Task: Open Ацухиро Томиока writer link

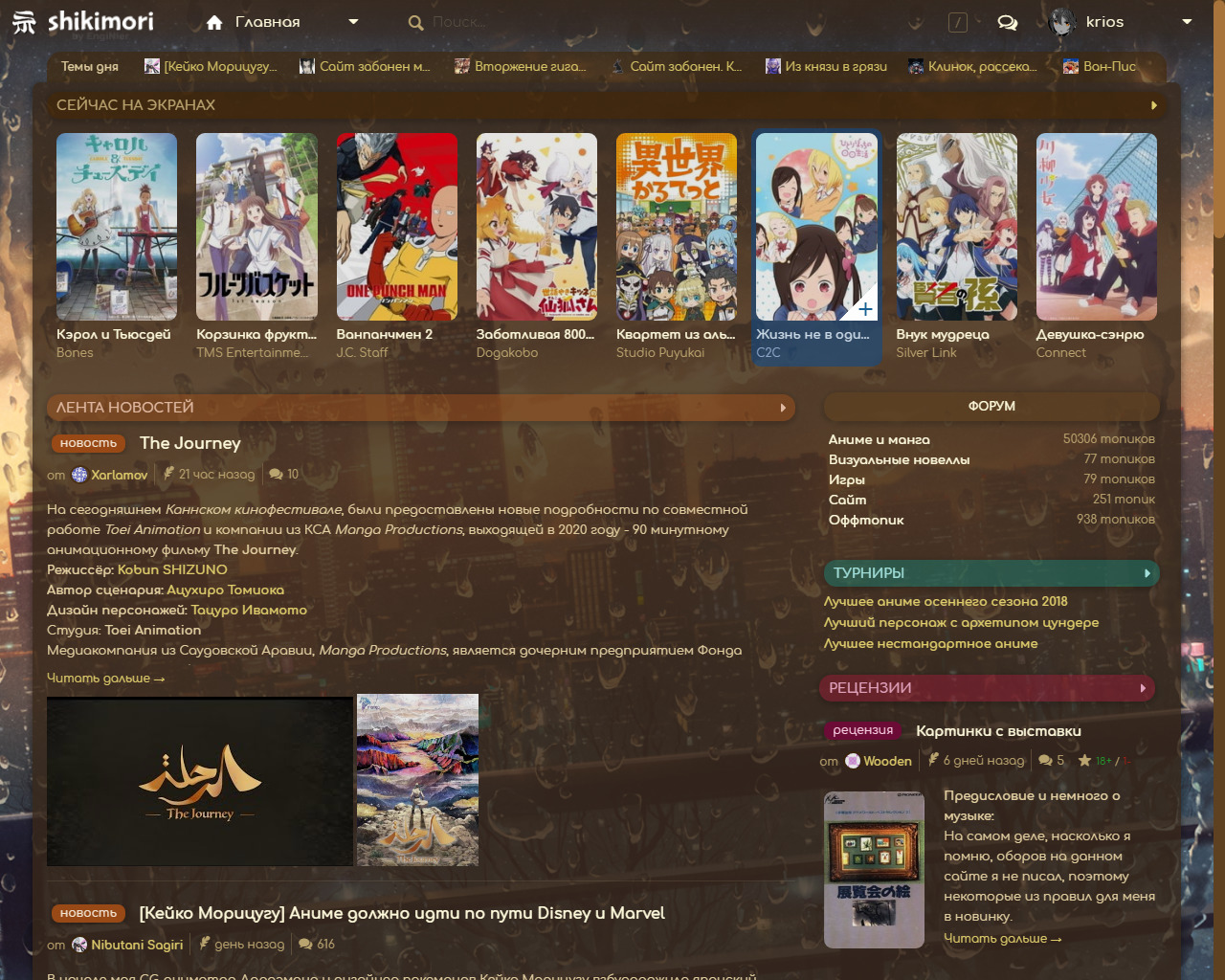Action: (225, 590)
